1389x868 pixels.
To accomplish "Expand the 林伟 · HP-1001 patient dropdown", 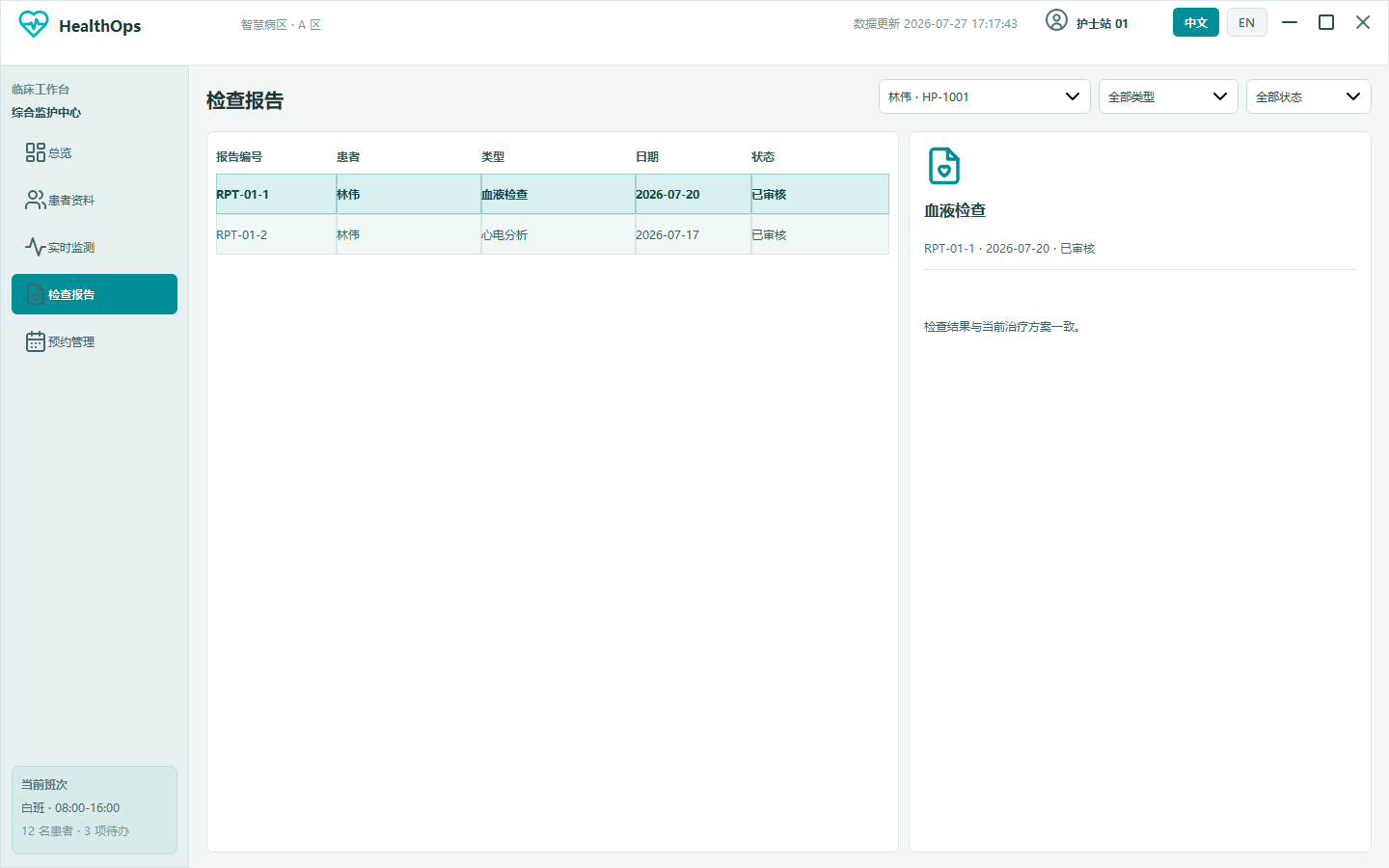I will click(x=985, y=96).
